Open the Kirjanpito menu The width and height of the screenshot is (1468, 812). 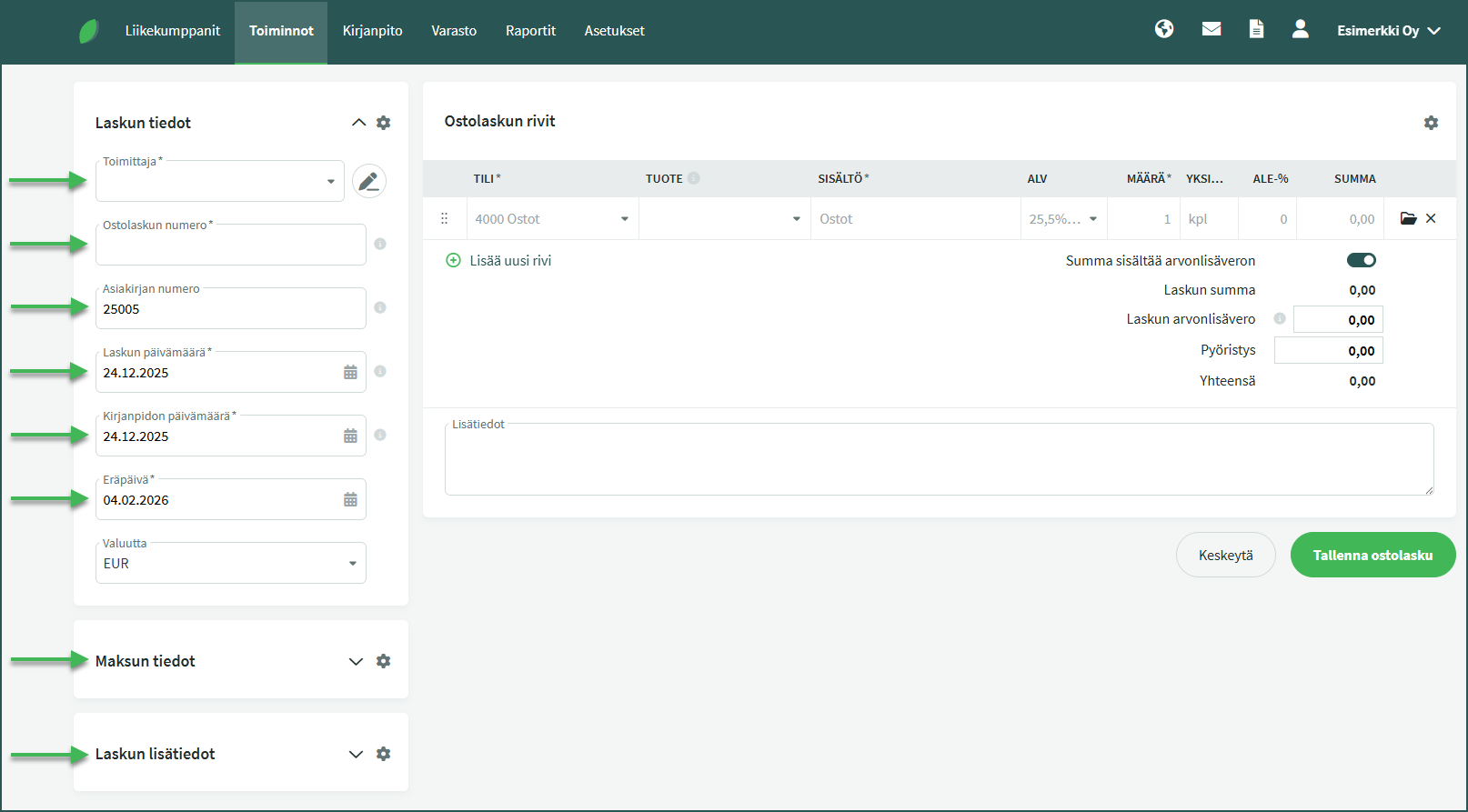pos(372,31)
